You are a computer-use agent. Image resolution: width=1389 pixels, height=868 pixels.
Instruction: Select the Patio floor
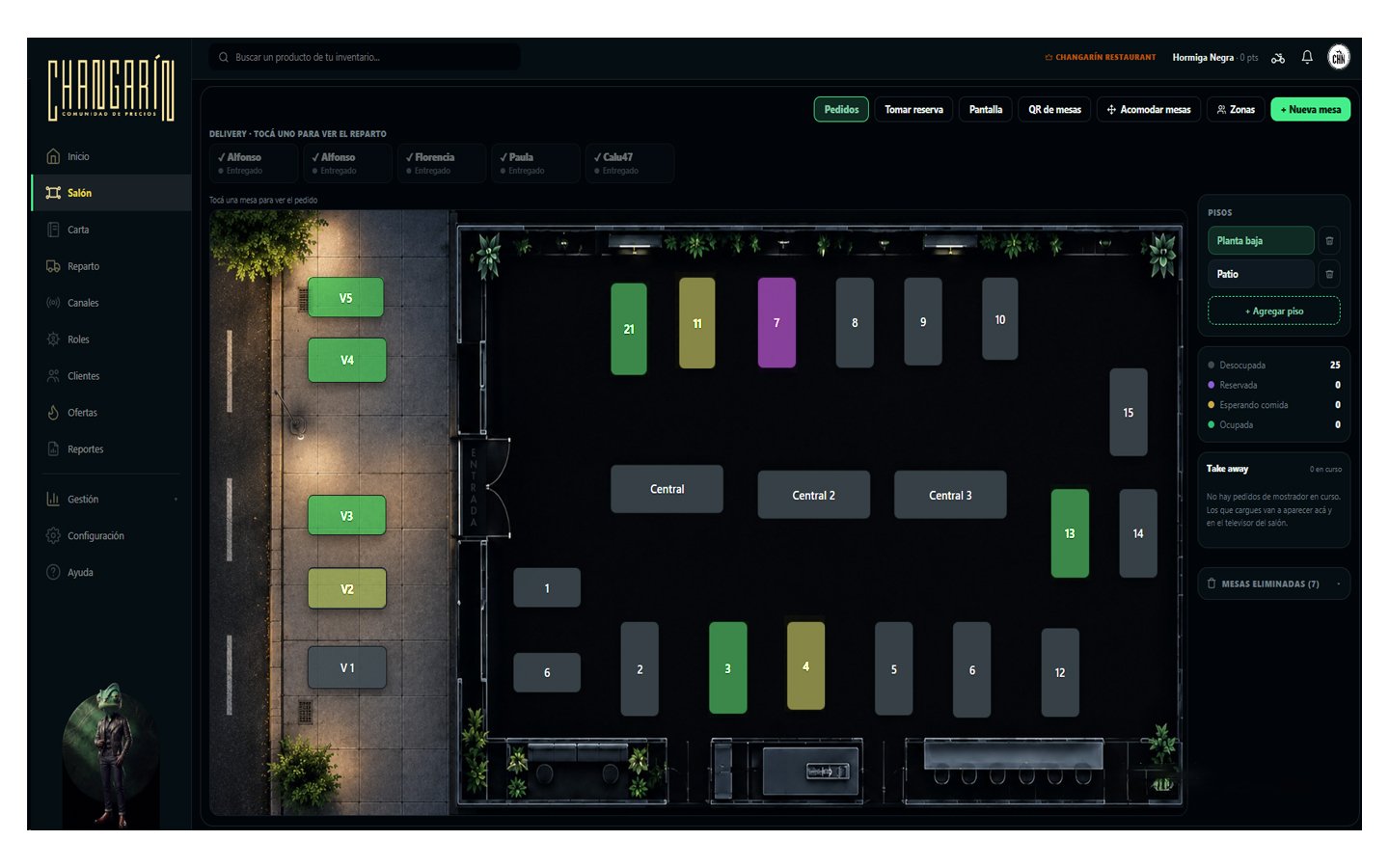click(x=1261, y=274)
